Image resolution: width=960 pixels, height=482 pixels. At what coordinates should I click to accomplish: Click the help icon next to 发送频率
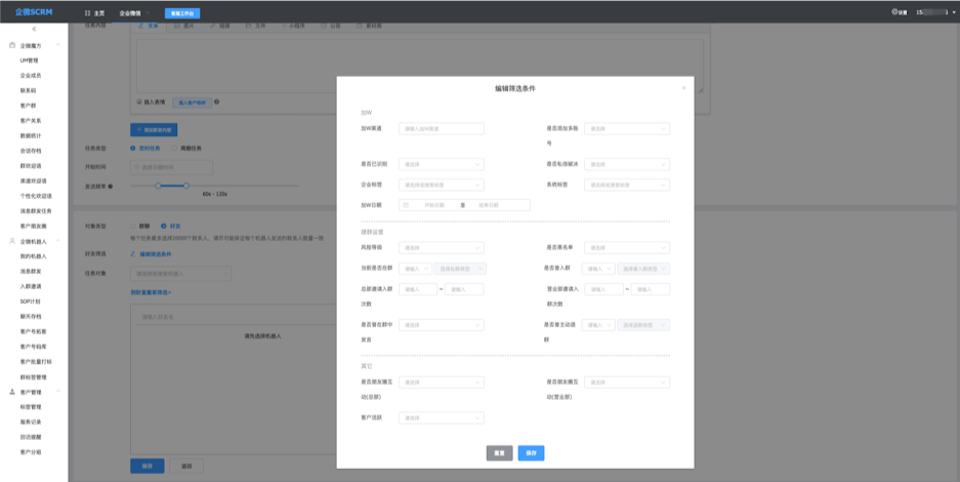tap(110, 186)
